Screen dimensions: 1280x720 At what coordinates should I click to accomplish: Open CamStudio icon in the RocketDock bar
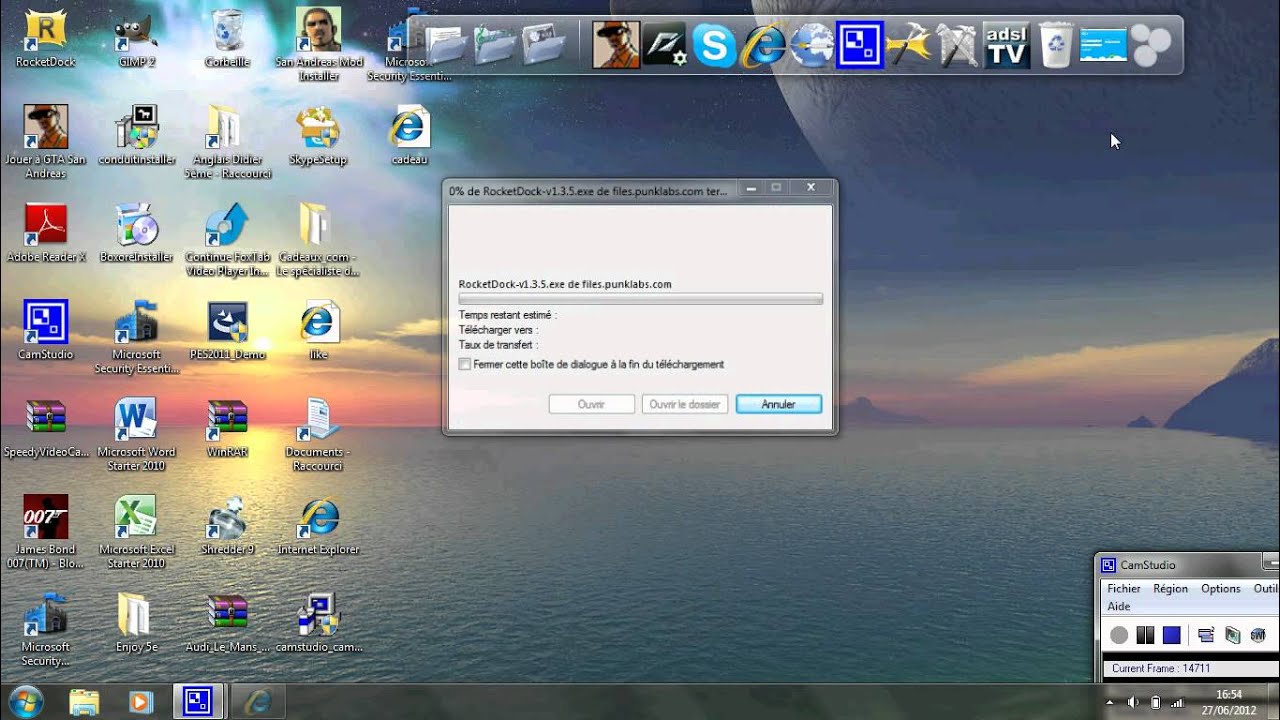tap(860, 46)
